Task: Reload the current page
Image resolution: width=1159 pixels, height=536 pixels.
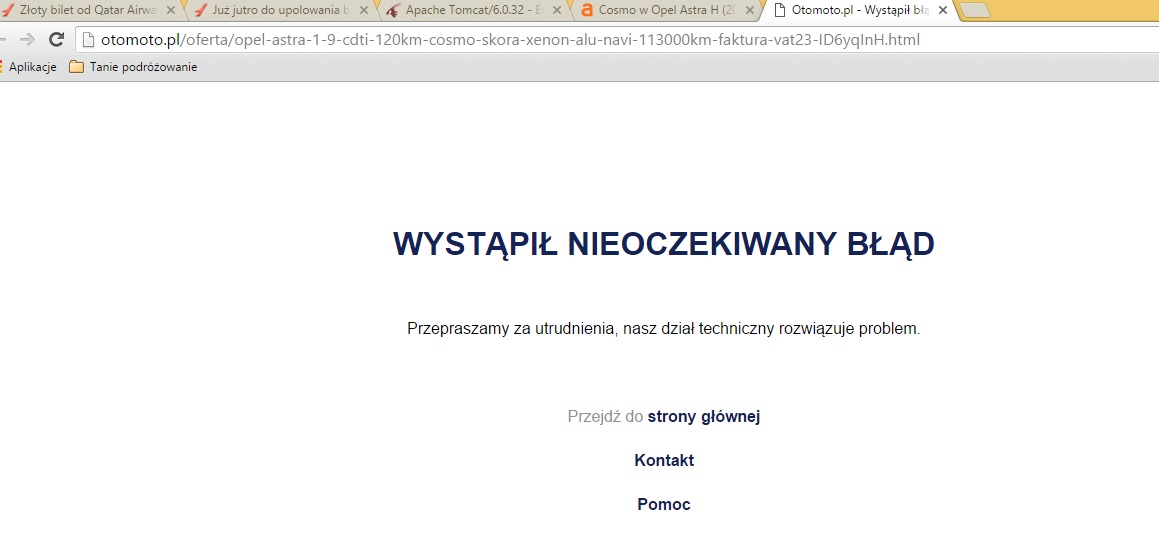Action: pos(56,39)
